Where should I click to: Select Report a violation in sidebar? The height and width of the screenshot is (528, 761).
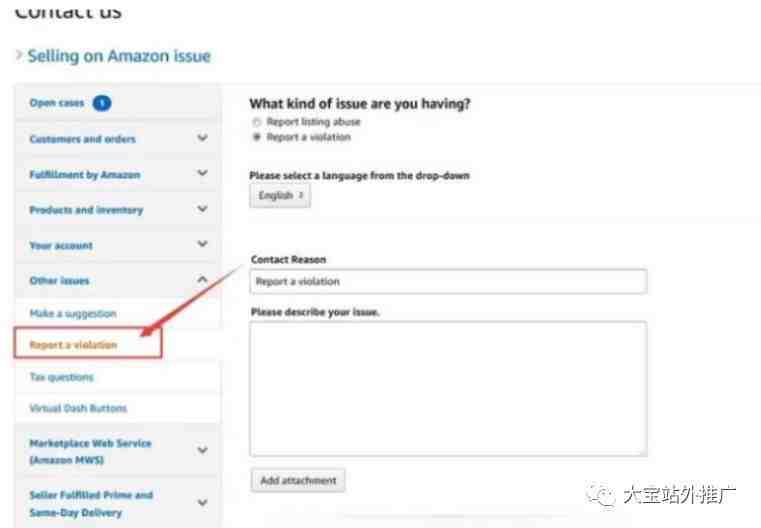[x=73, y=345]
